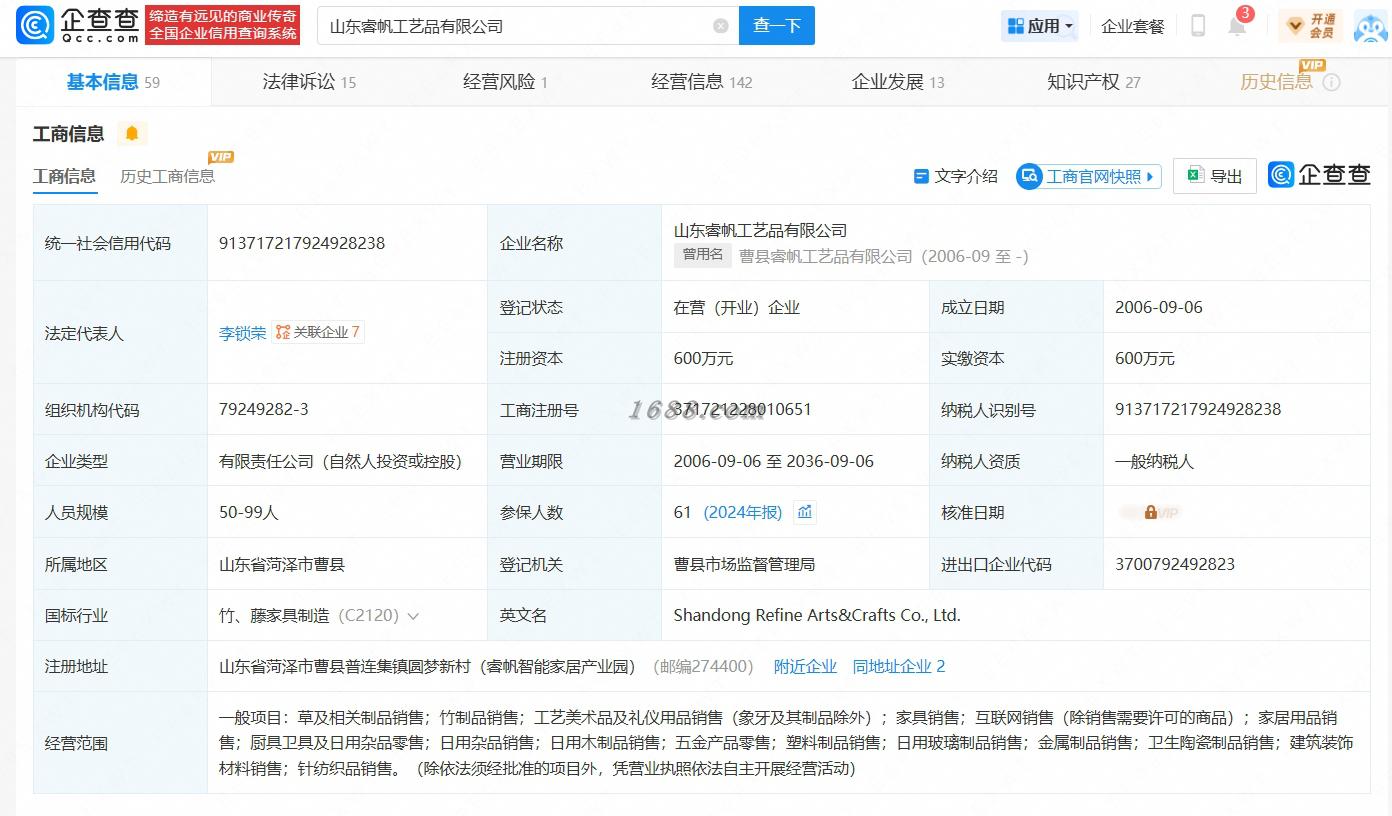
Task: Select the 工商信息 sub-tab
Action: (65, 176)
